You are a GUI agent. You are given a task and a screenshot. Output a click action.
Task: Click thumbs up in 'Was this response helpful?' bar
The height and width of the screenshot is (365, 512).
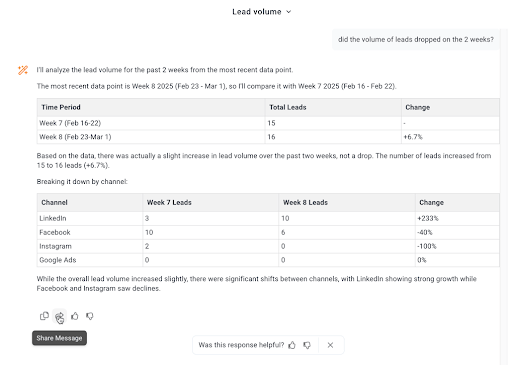coord(292,345)
